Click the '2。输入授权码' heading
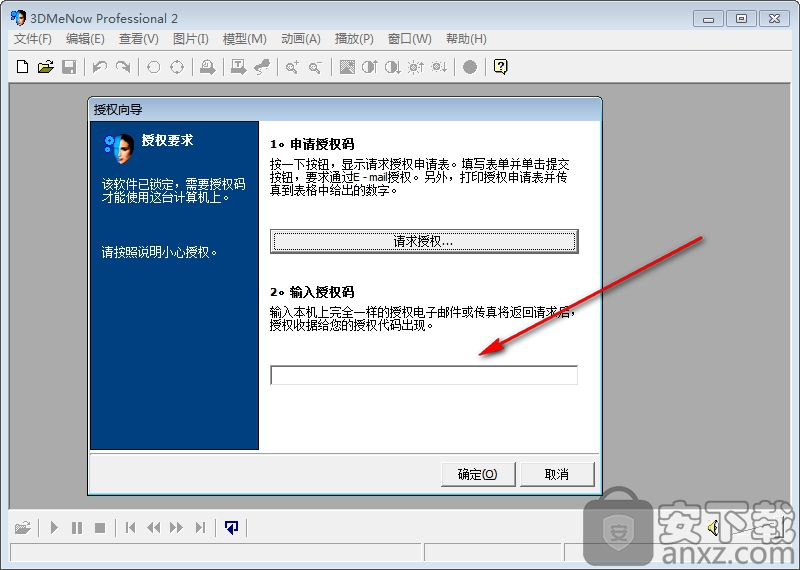The image size is (800, 570). (312, 292)
